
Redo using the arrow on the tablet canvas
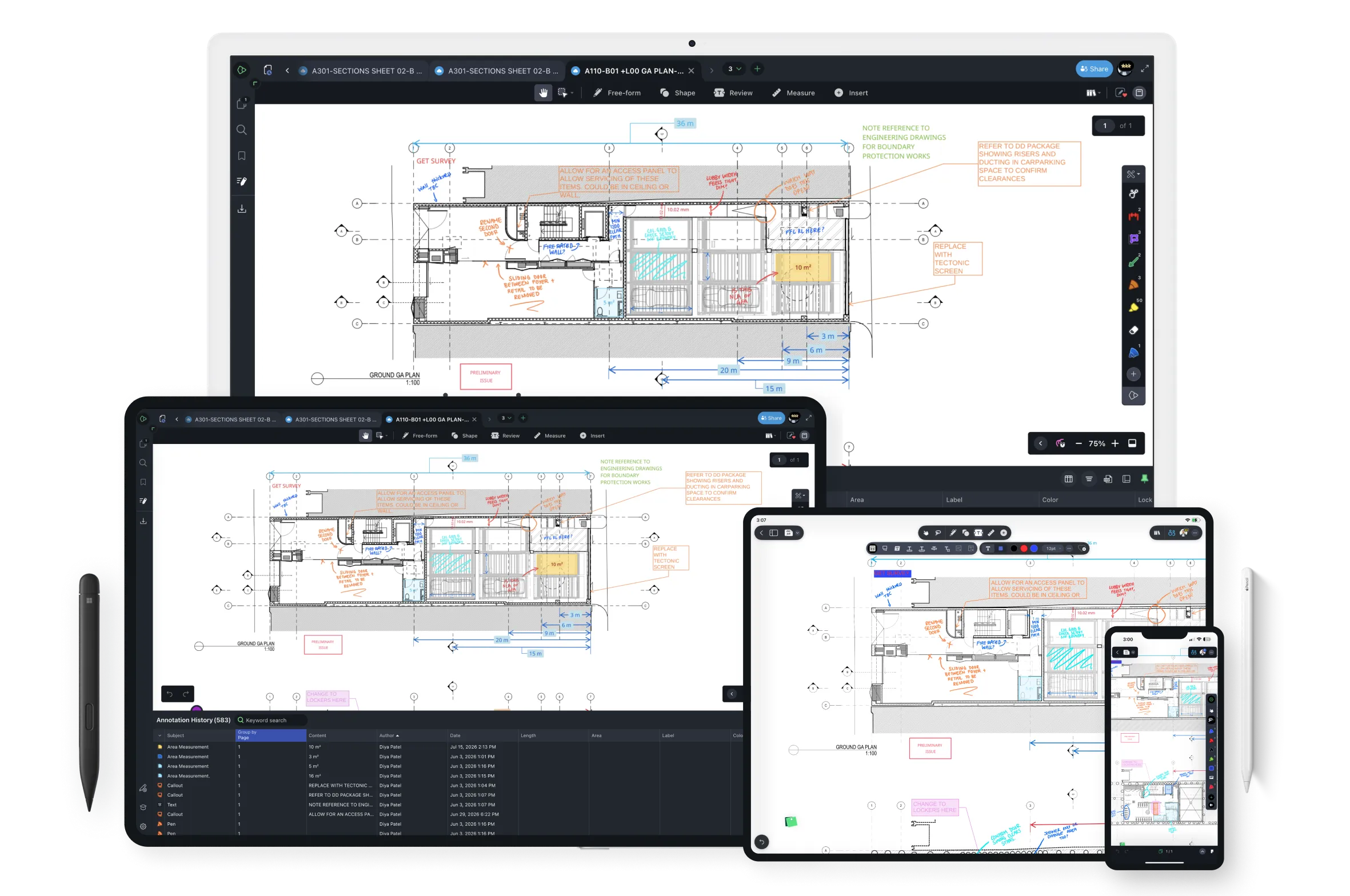pos(186,694)
